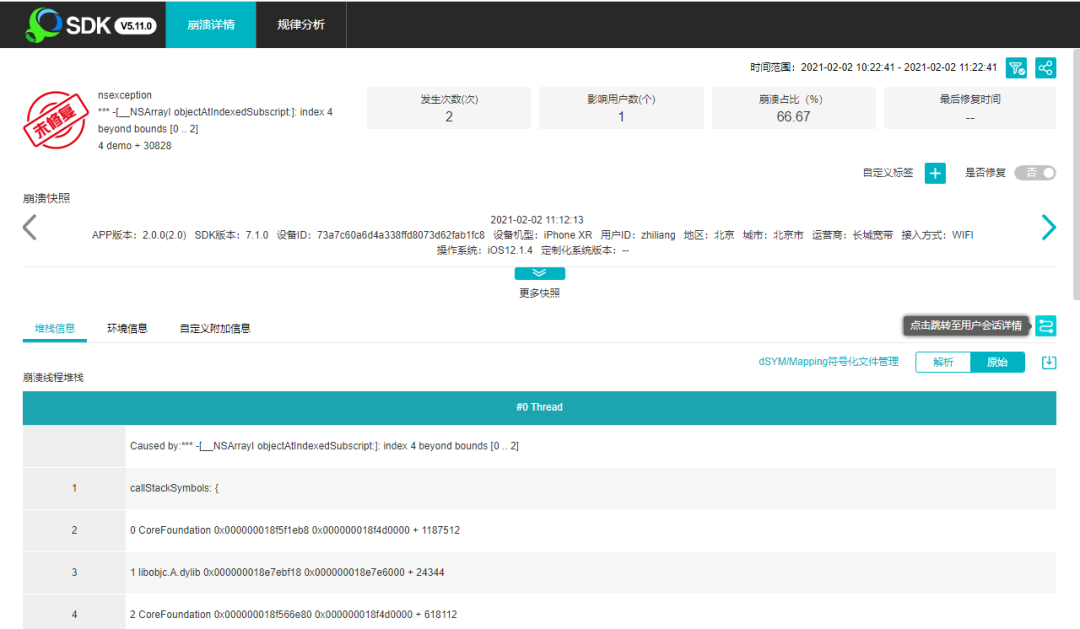This screenshot has height=629, width=1080.
Task: Click the time range text 2021-02-02 10:22:41
Action: (x=848, y=68)
